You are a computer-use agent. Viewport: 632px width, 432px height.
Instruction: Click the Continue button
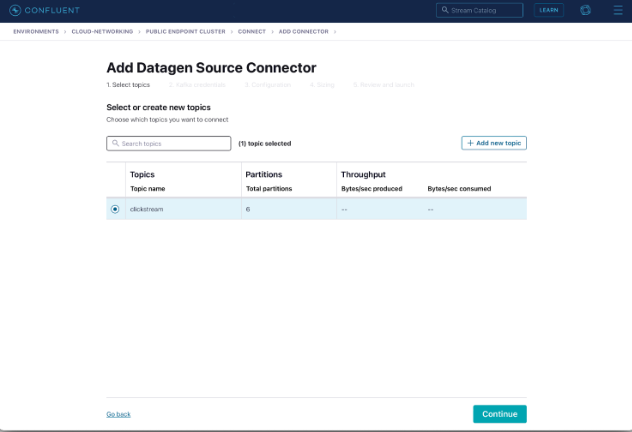[500, 414]
